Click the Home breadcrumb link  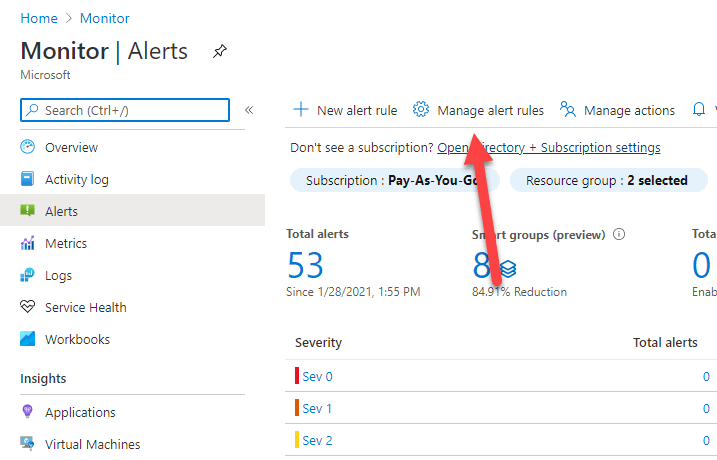pos(38,18)
